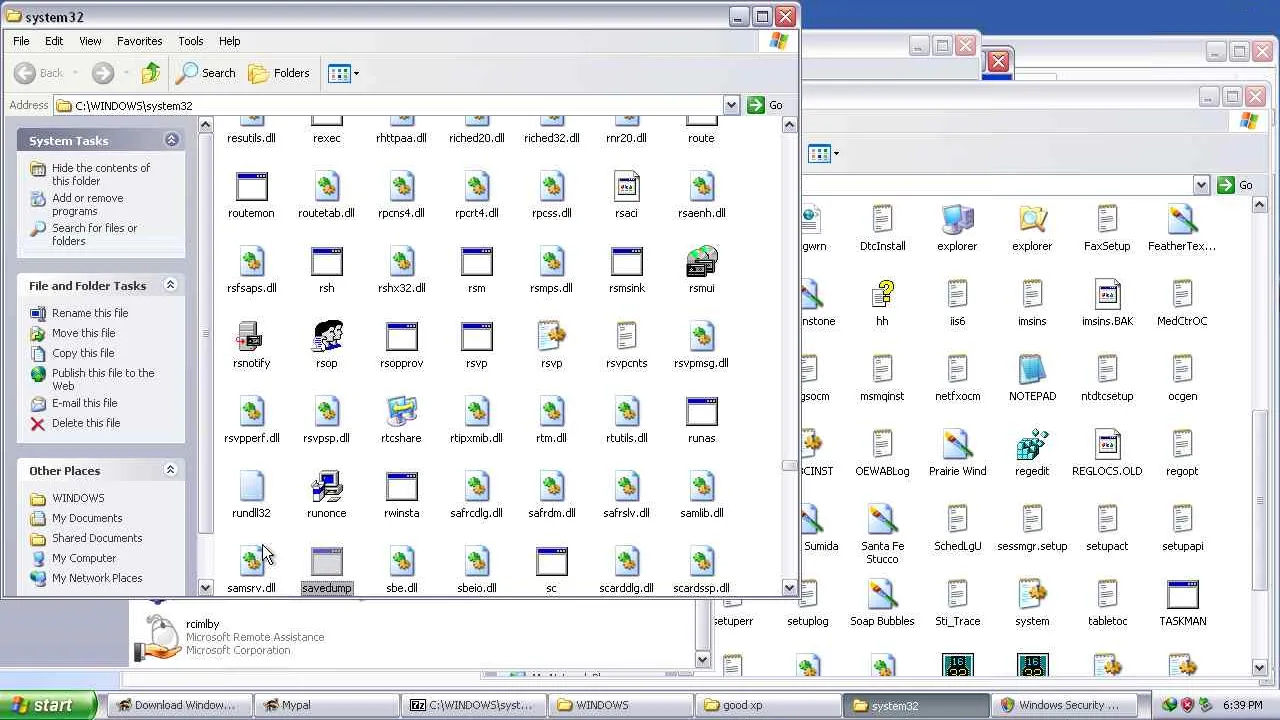This screenshot has height=720, width=1280.
Task: Select the rsop file icon
Action: coord(327,337)
